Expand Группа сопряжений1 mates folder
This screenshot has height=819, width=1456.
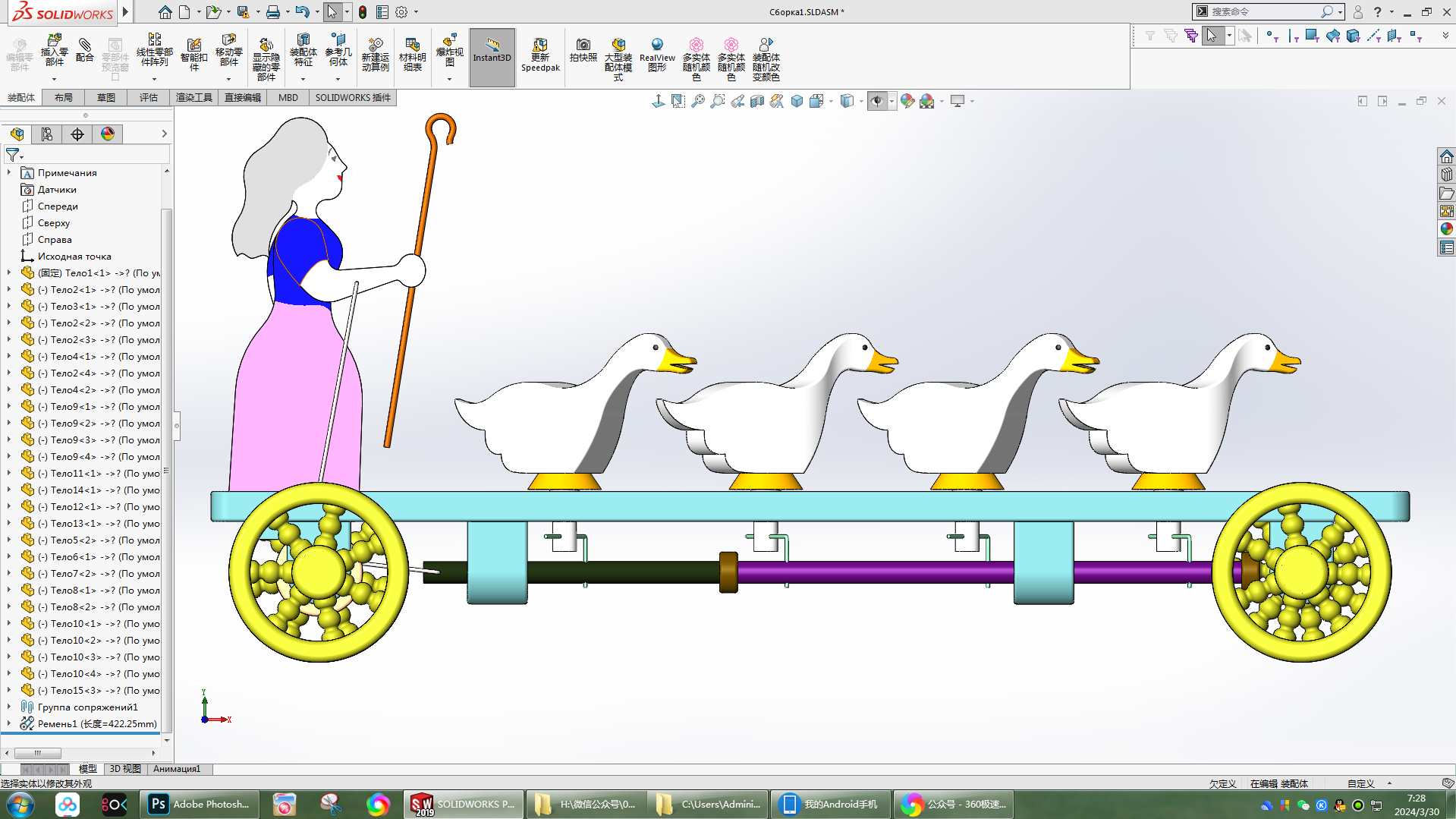[9, 707]
